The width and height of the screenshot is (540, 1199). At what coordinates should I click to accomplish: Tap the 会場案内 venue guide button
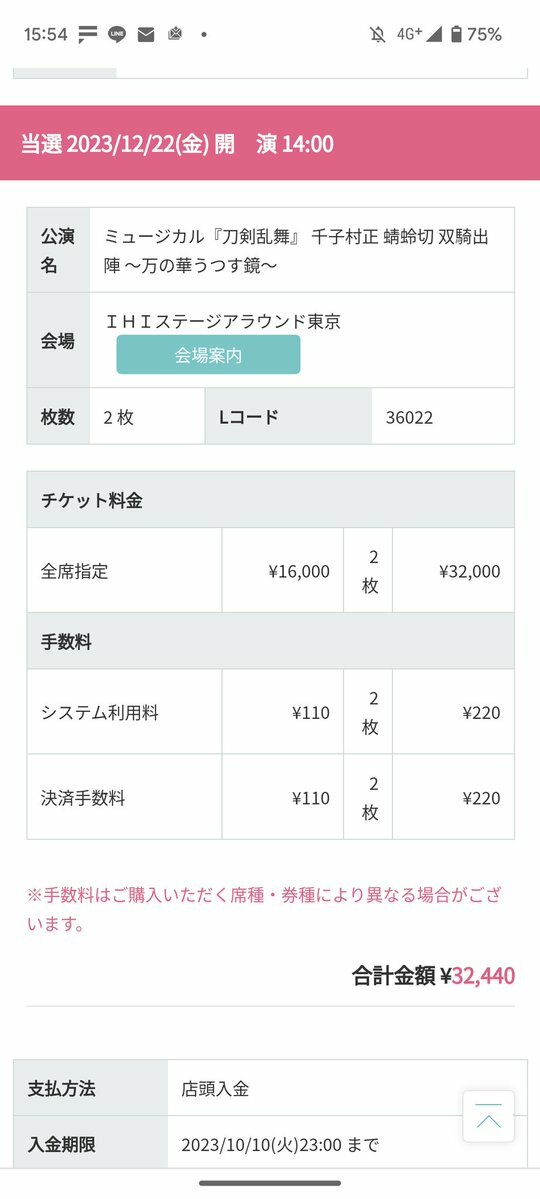point(208,355)
